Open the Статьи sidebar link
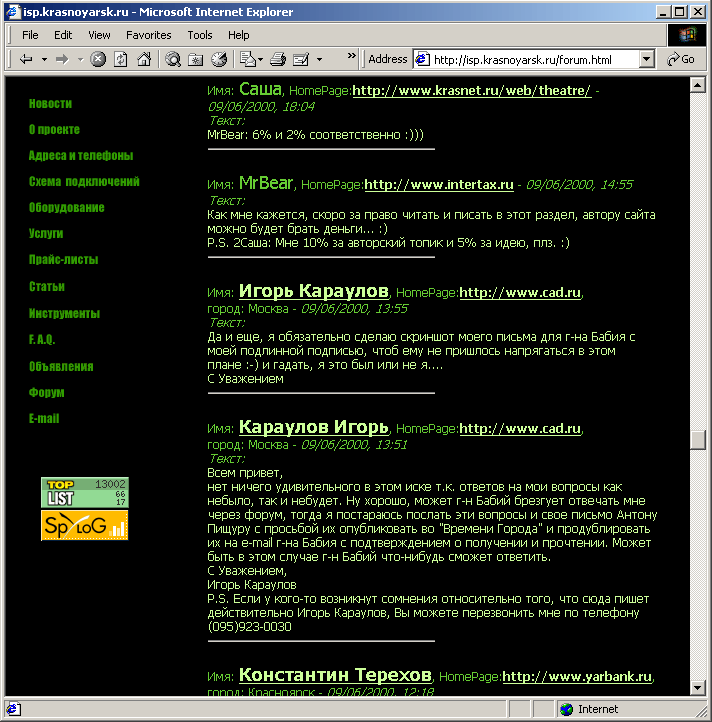Screen dimensions: 712x722 47,286
